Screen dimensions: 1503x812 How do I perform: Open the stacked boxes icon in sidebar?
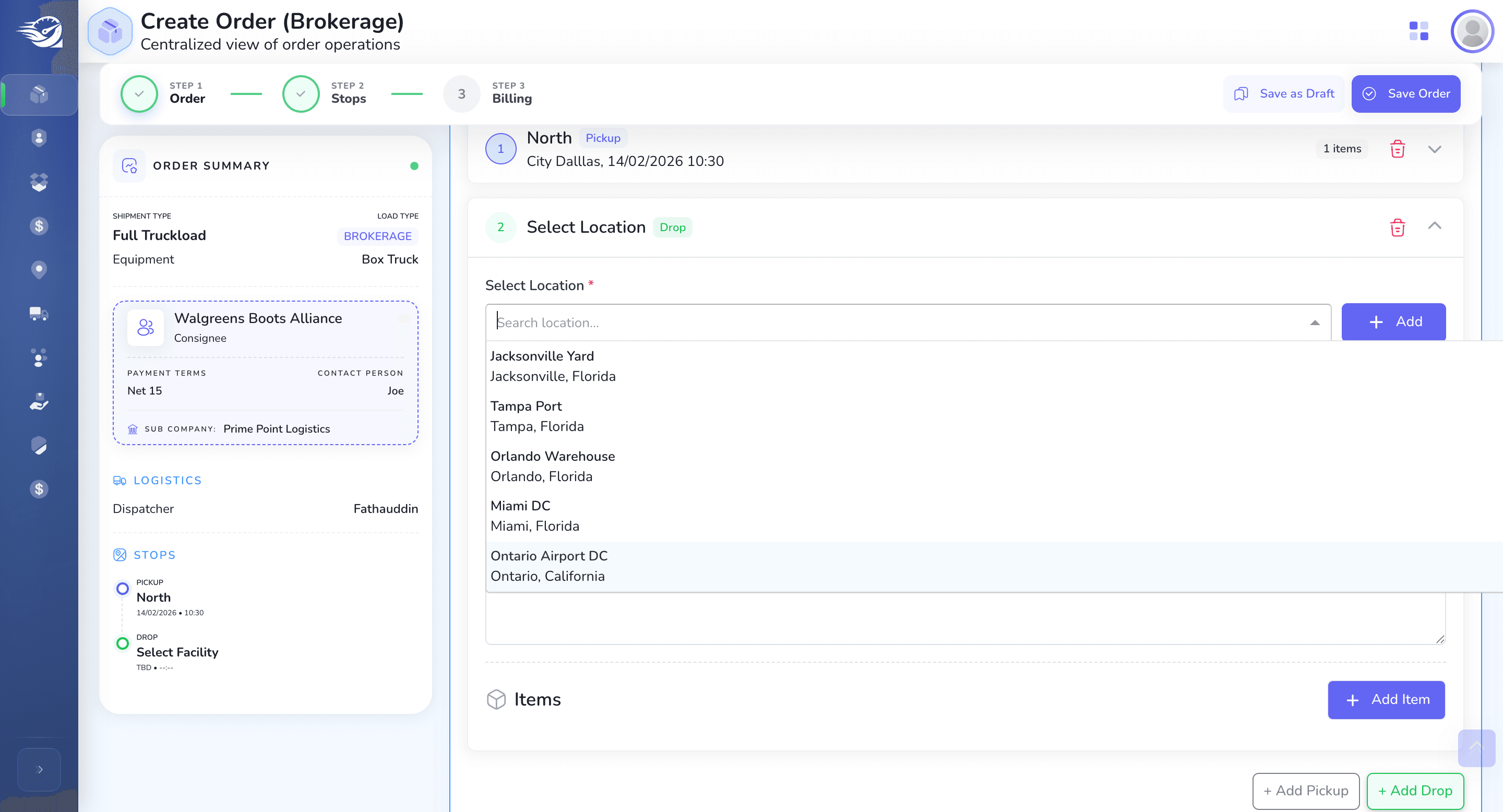tap(39, 183)
